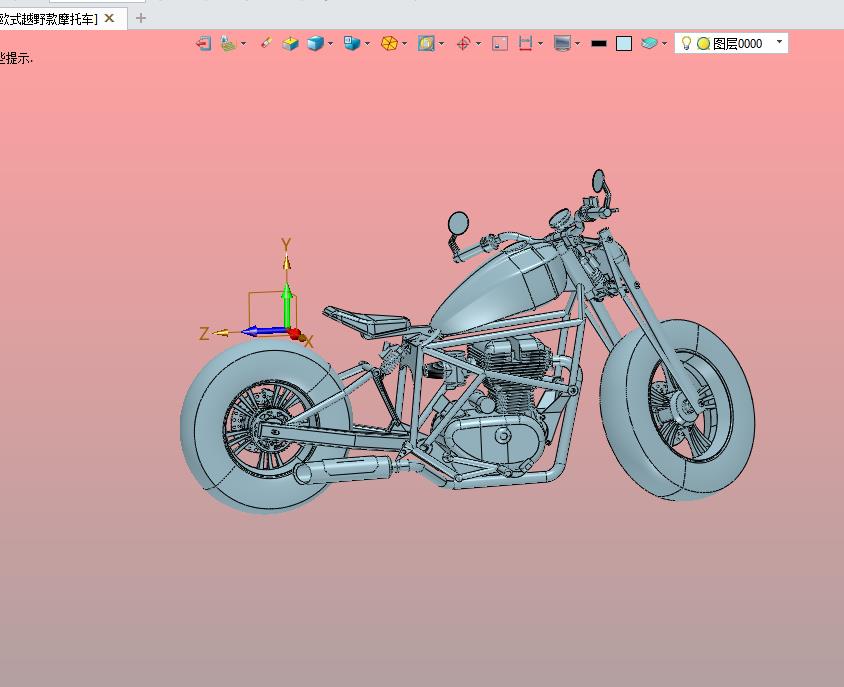
Task: Click the red origin sphere of the triad
Action: point(294,333)
